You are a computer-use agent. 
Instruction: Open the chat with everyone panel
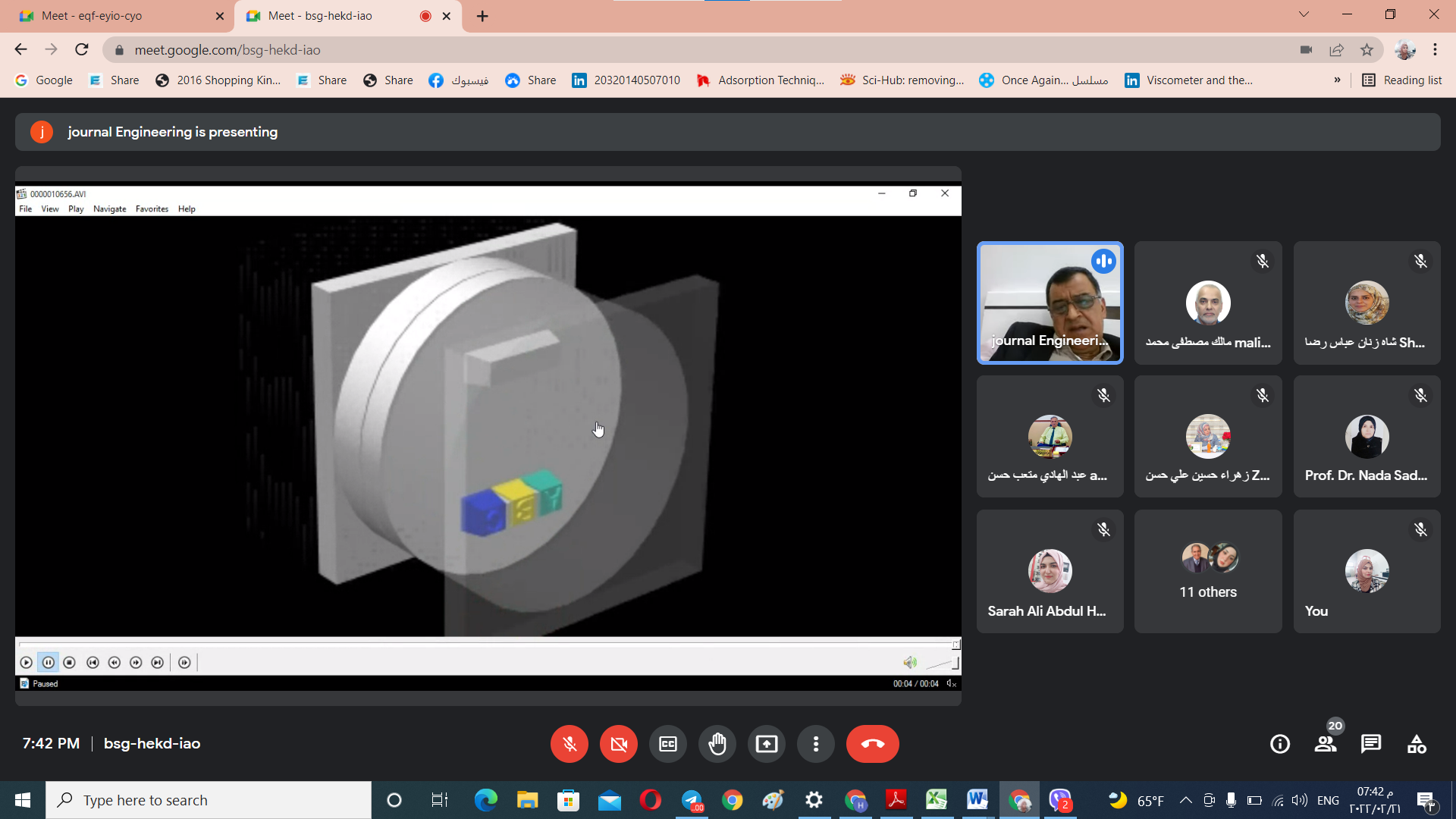click(1371, 744)
